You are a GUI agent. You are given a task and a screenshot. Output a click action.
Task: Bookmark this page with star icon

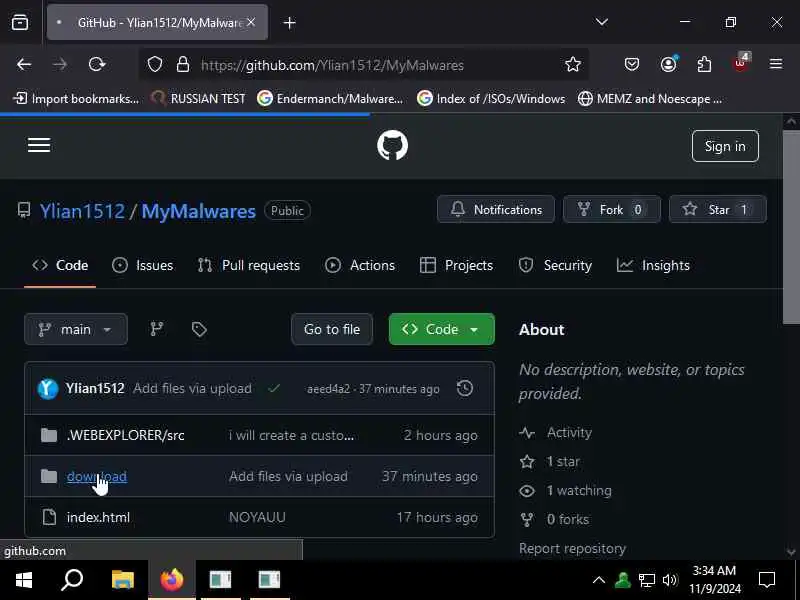click(x=572, y=64)
